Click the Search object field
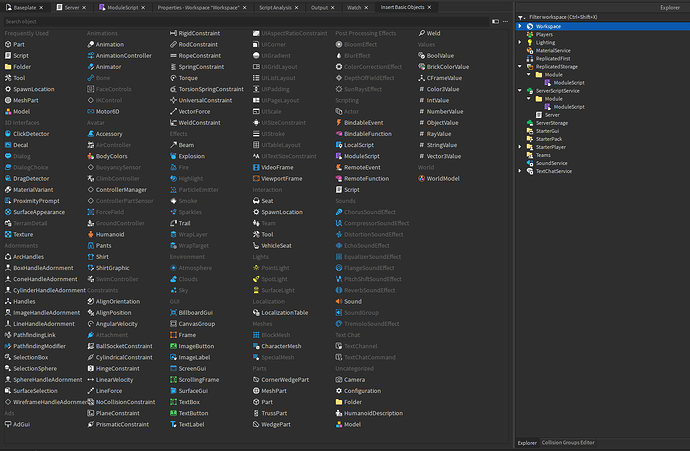690x451 pixels. pos(246,21)
